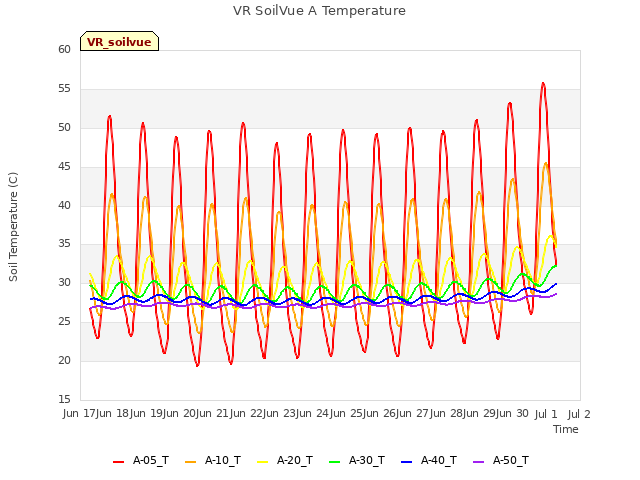640x480 pixels.
Task: Click the lowest red trough near Jun 20
Action: 197,365
